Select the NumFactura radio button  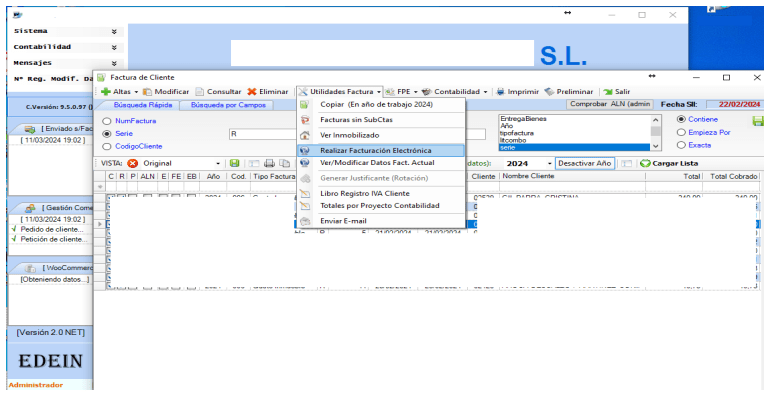(106, 121)
